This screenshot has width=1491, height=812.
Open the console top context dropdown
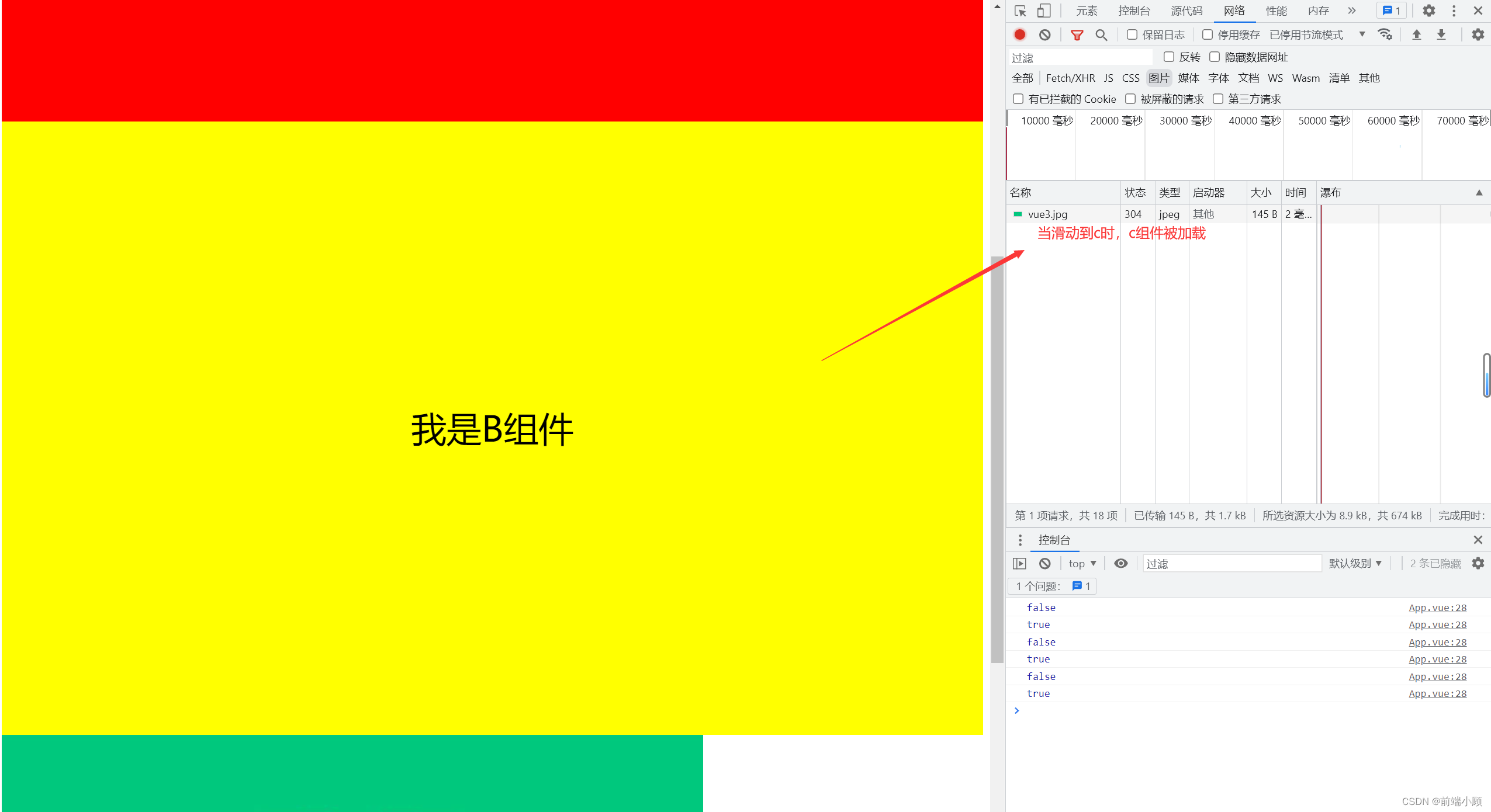pos(1082,564)
